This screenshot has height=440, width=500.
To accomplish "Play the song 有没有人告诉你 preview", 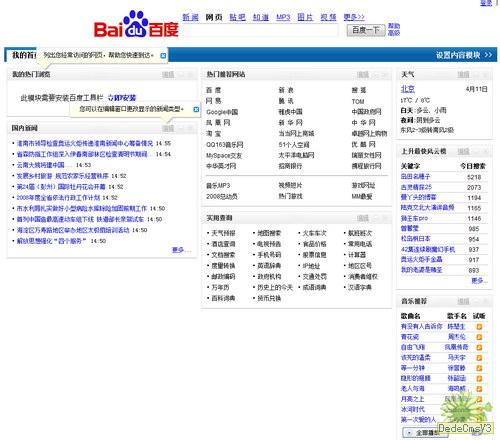I will pyautogui.click(x=479, y=327).
